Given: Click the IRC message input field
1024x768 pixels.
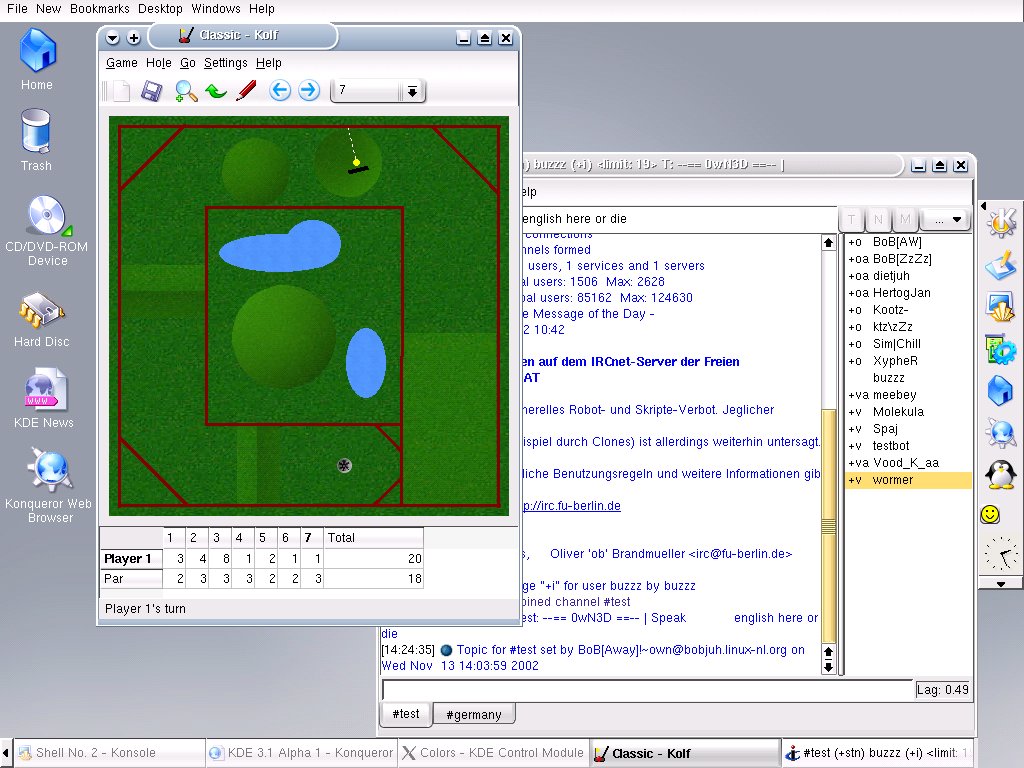Looking at the screenshot, I should (x=647, y=690).
